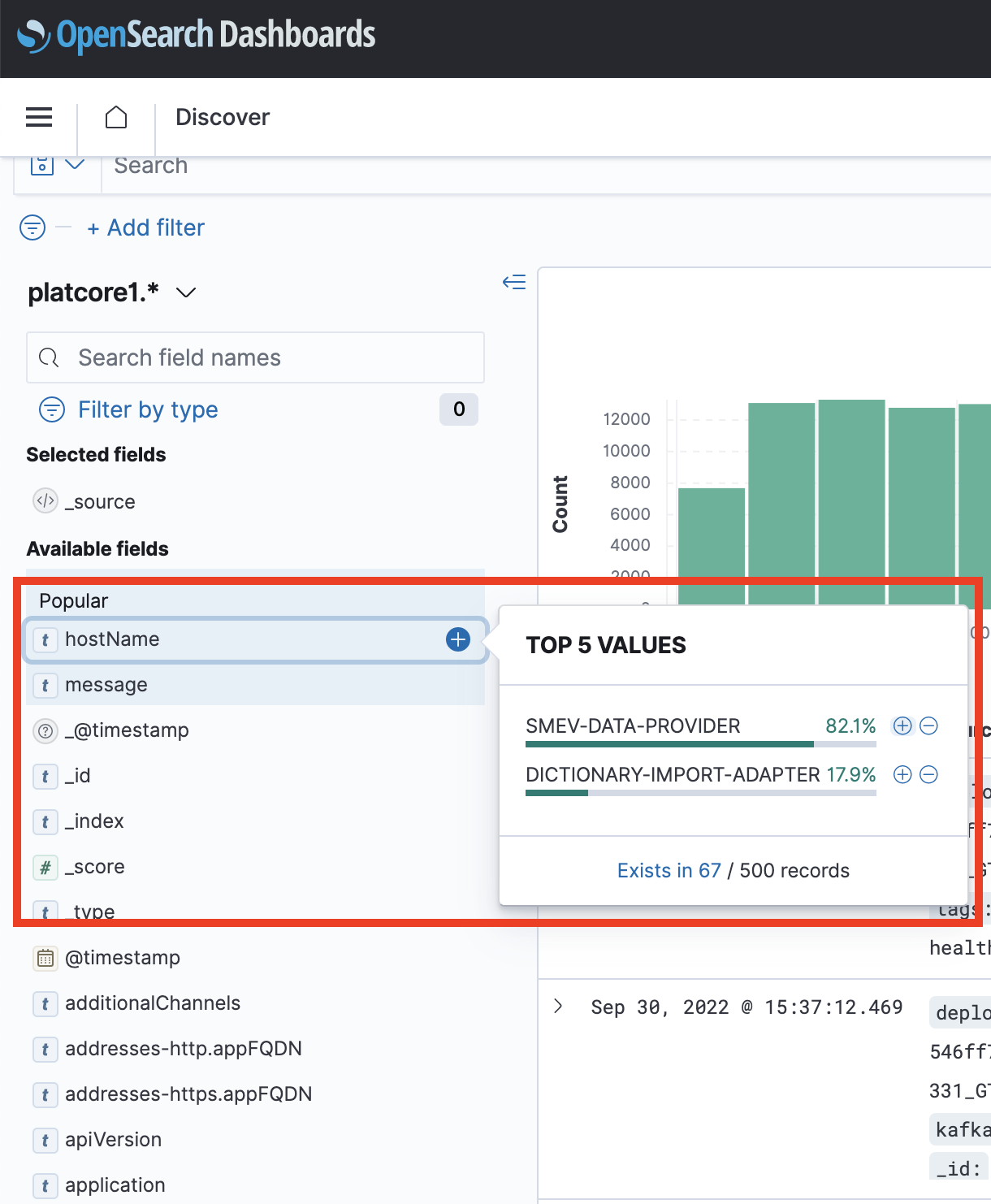Expand the Sep 30, 2022 document row
This screenshot has height=1204, width=991.
click(x=558, y=1007)
